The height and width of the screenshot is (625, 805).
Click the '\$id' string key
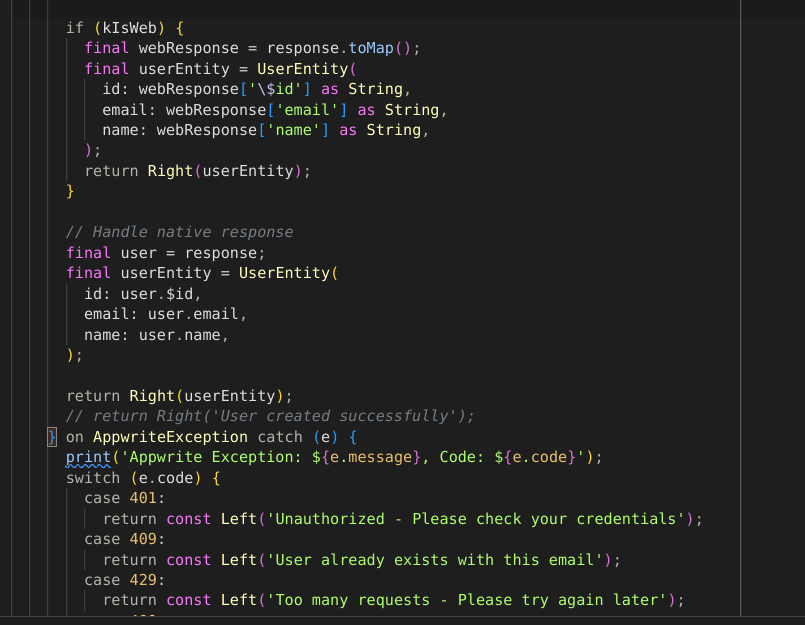pyautogui.click(x=275, y=89)
